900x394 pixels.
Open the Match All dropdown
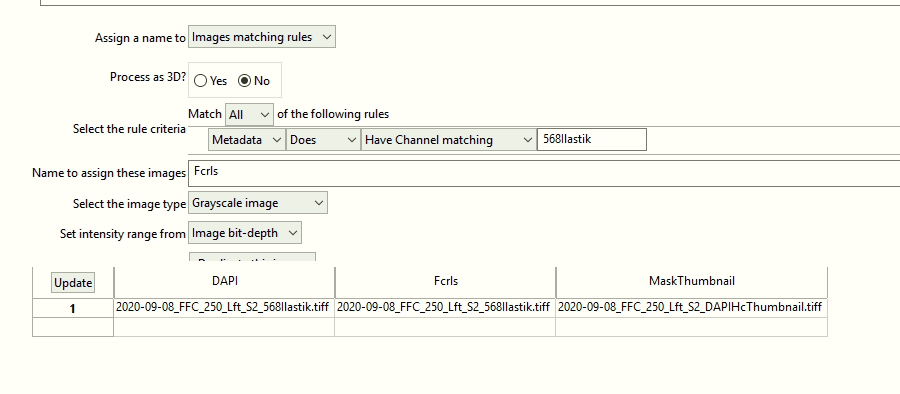(250, 115)
